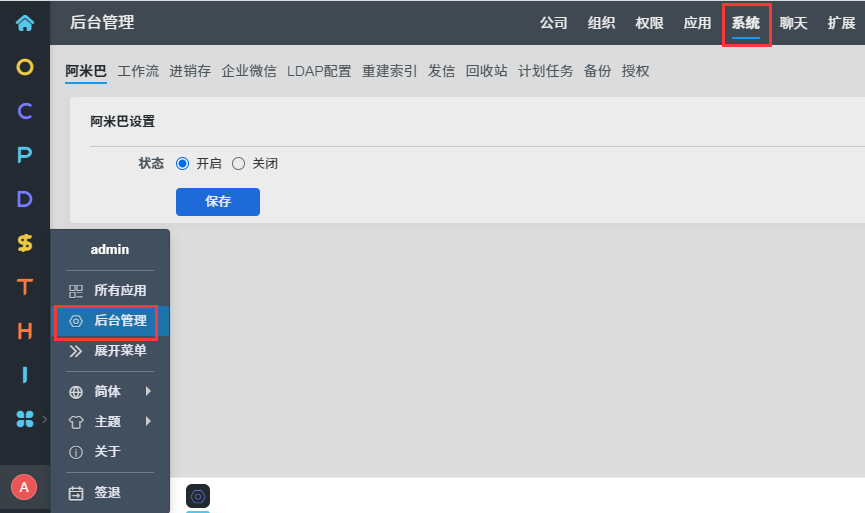The width and height of the screenshot is (865, 513).
Task: Select the 开启 radio option
Action: (x=182, y=164)
